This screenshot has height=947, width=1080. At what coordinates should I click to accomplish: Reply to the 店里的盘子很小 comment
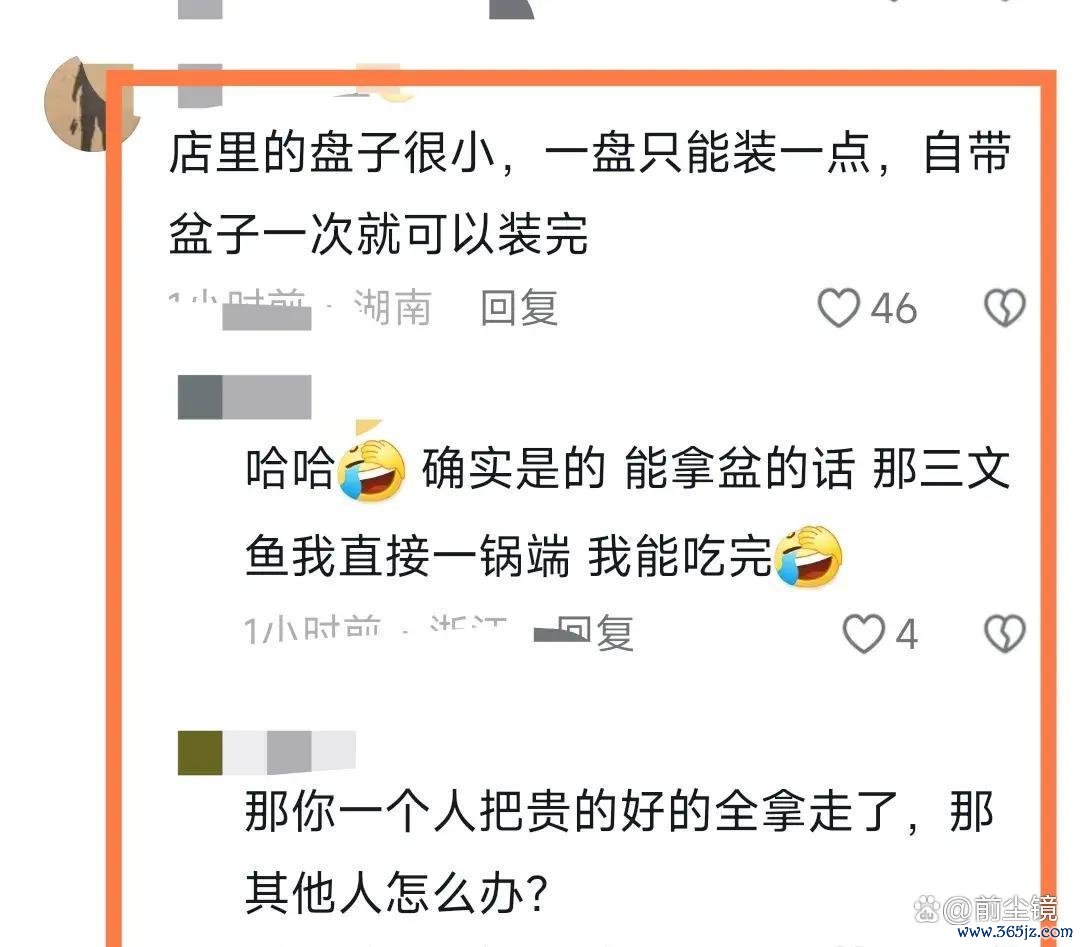point(519,307)
